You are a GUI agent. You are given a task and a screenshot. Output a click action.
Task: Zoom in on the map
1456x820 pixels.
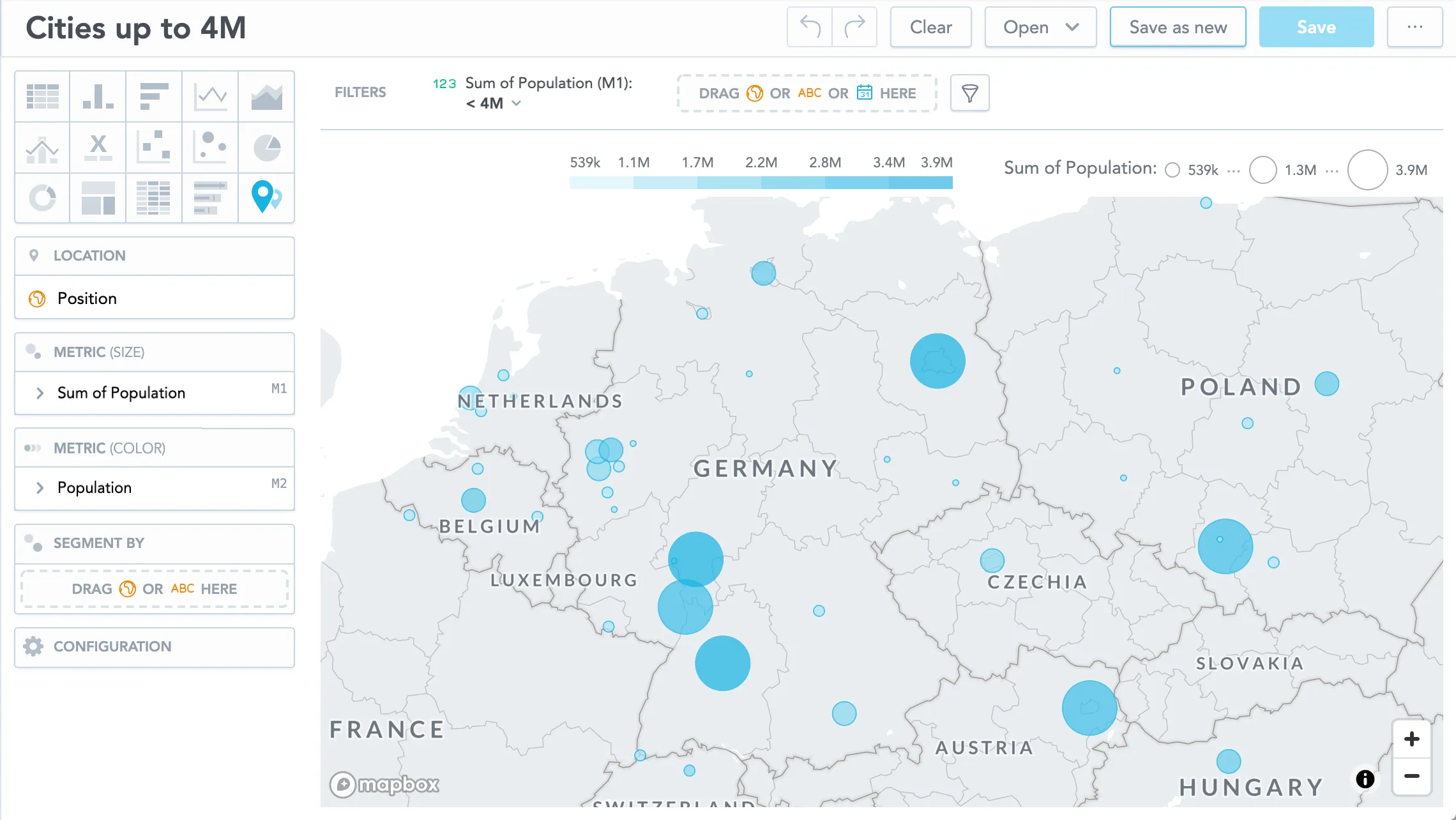(x=1412, y=738)
